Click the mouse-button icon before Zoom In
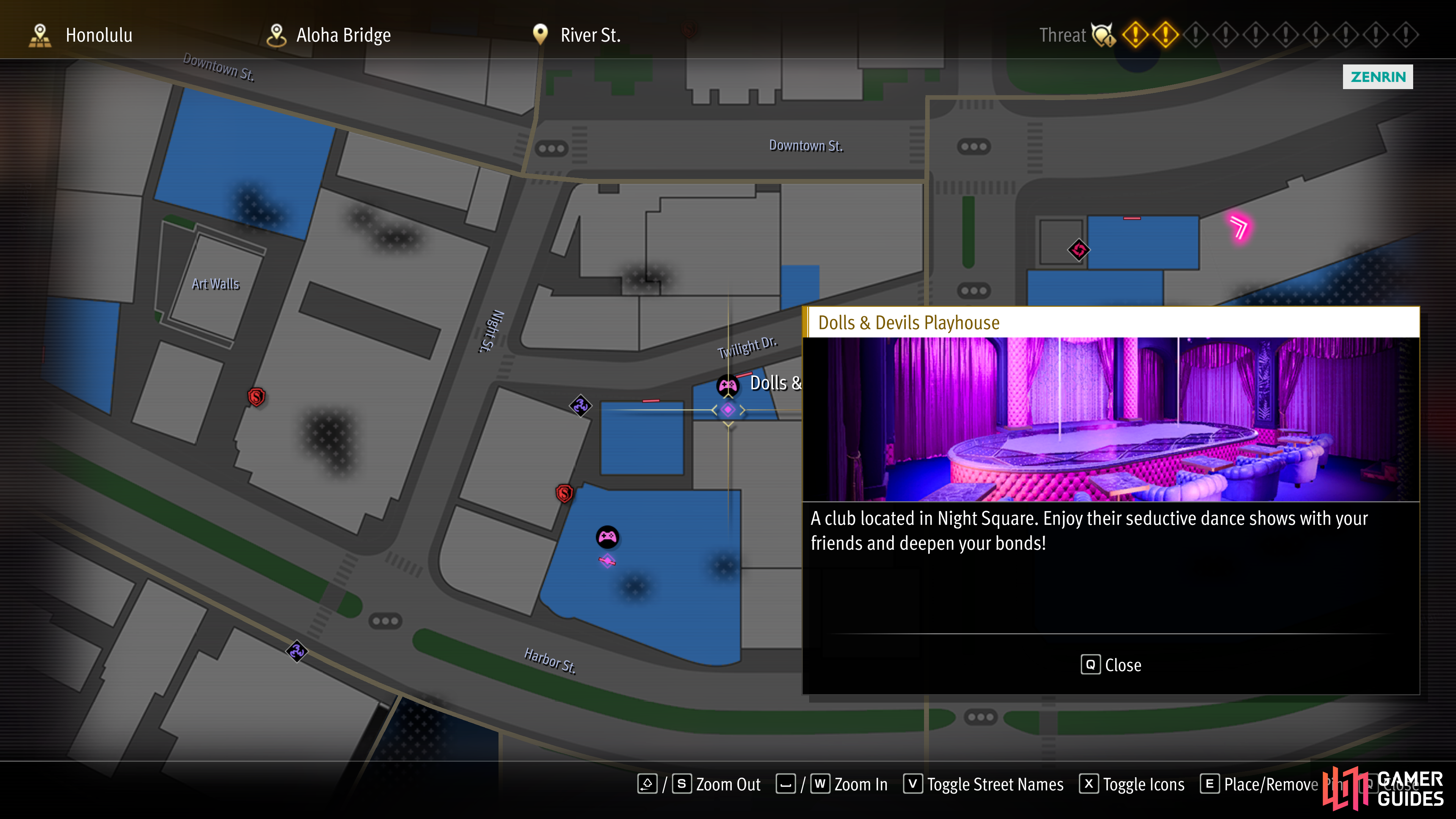The image size is (1456, 819). 786,784
